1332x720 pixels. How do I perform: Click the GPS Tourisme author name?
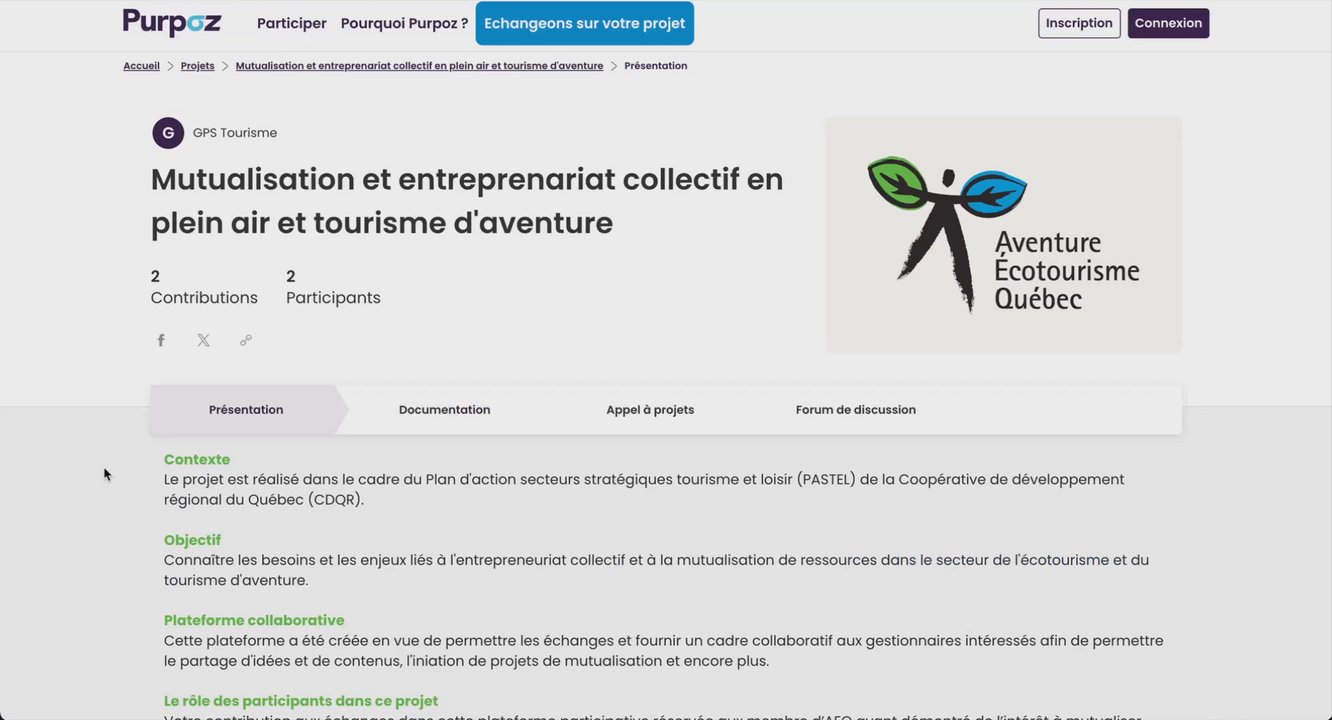point(235,133)
